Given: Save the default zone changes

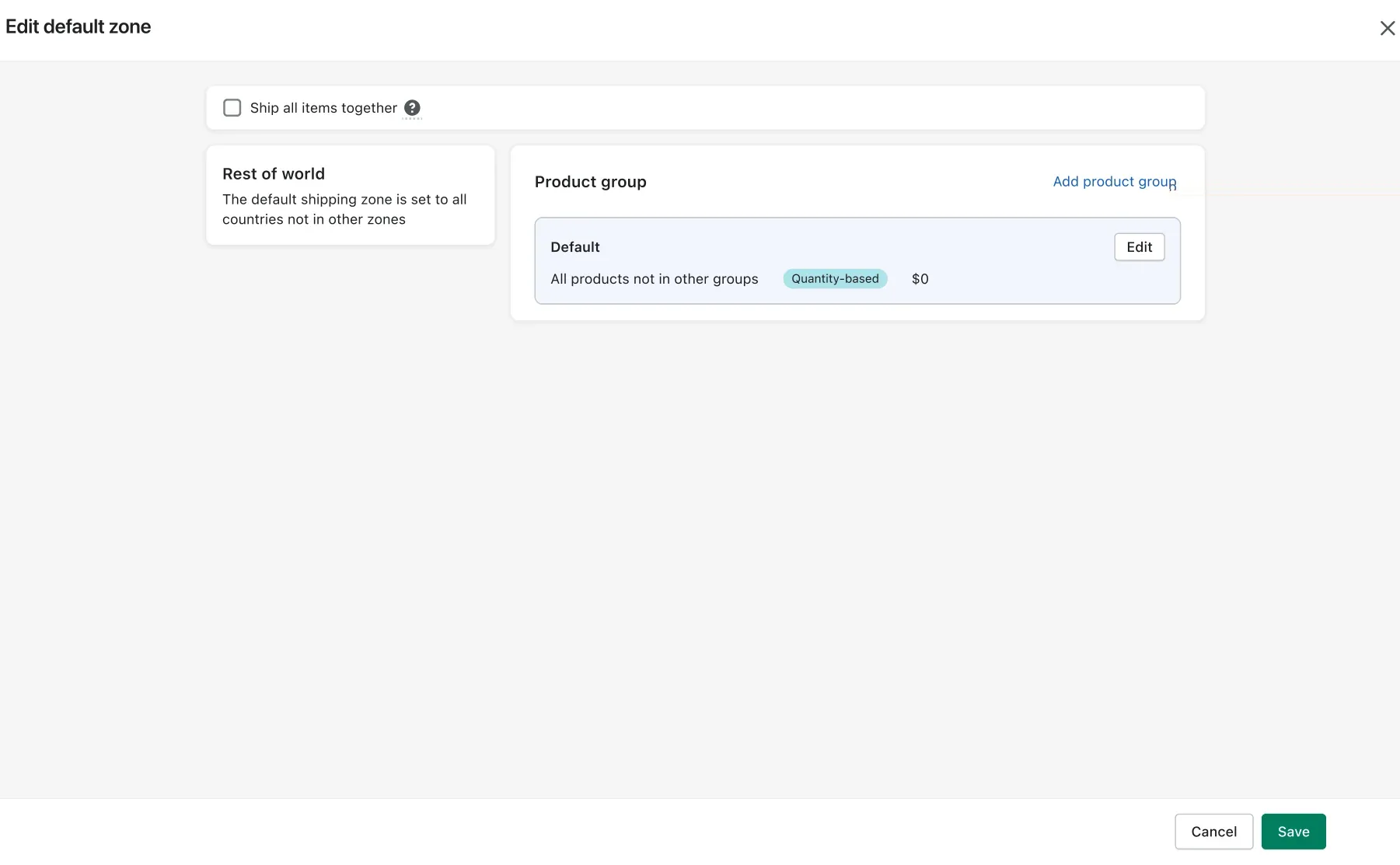Looking at the screenshot, I should 1293,832.
